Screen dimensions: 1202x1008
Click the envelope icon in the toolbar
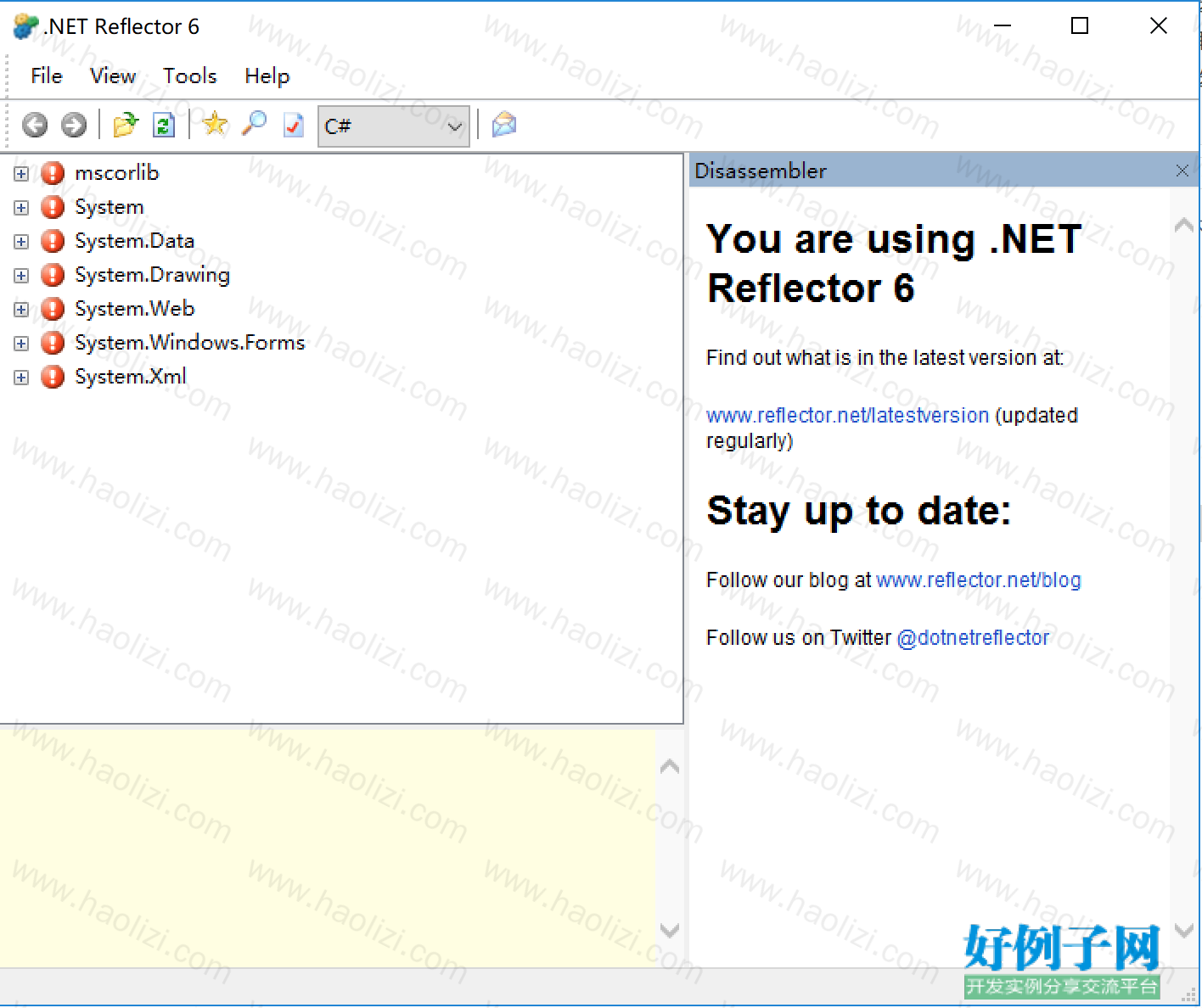pos(504,125)
